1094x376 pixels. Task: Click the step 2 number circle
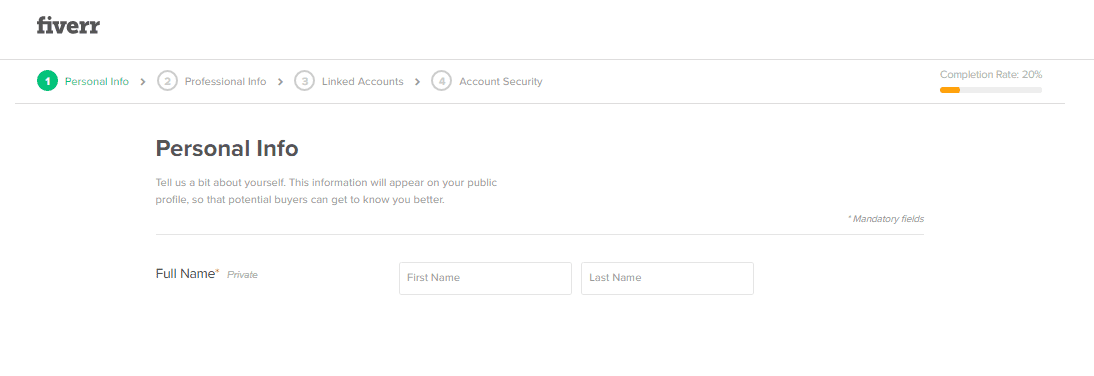167,82
